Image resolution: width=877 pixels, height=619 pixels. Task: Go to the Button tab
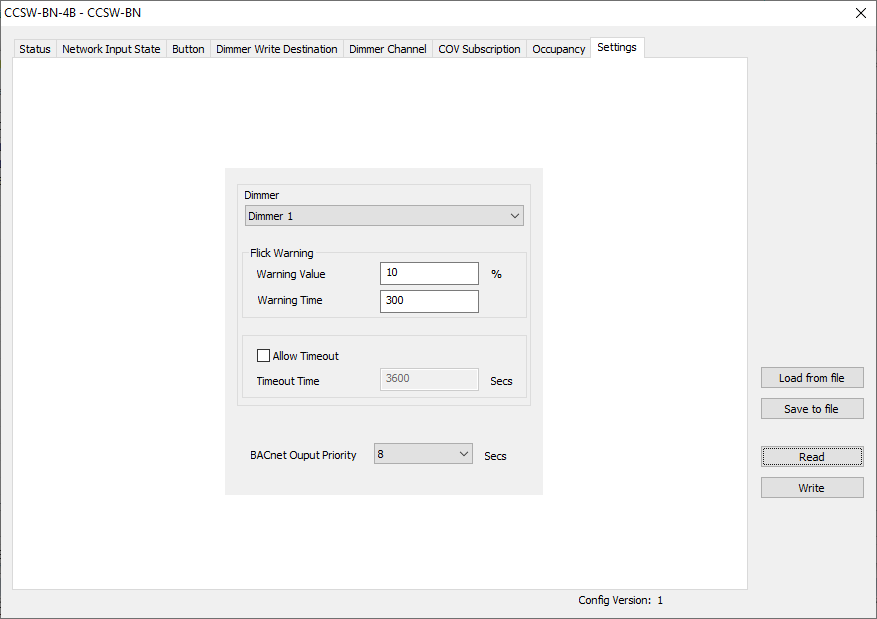(188, 49)
